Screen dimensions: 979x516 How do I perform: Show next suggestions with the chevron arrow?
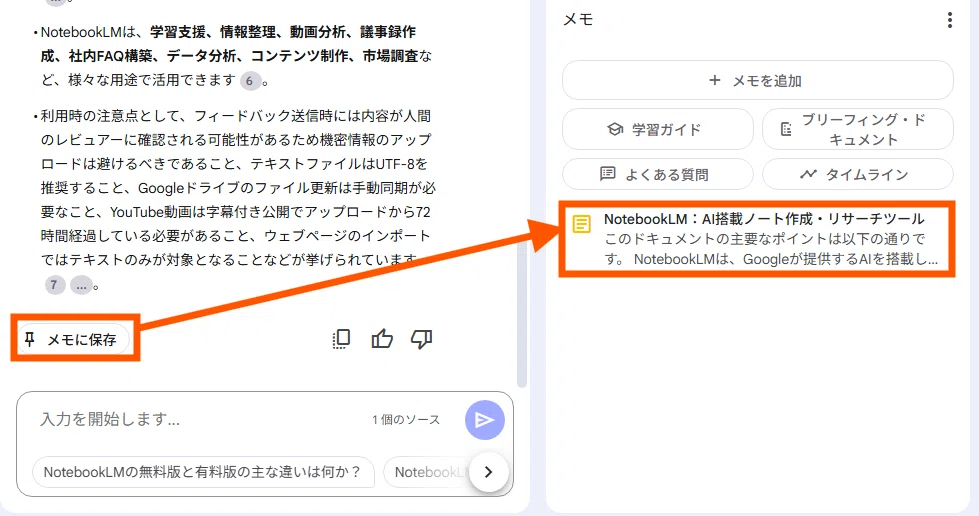pyautogui.click(x=488, y=472)
